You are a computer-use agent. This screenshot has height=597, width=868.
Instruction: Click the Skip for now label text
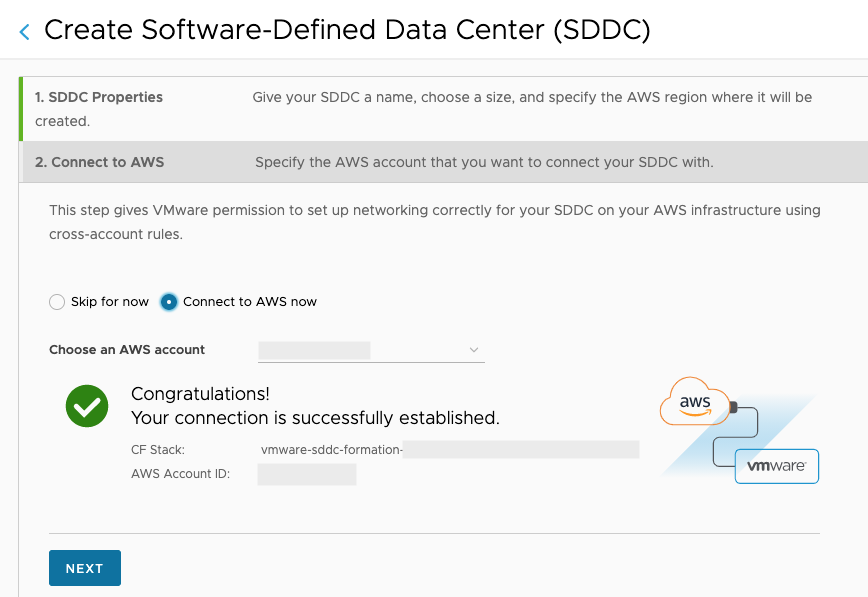[x=110, y=302]
